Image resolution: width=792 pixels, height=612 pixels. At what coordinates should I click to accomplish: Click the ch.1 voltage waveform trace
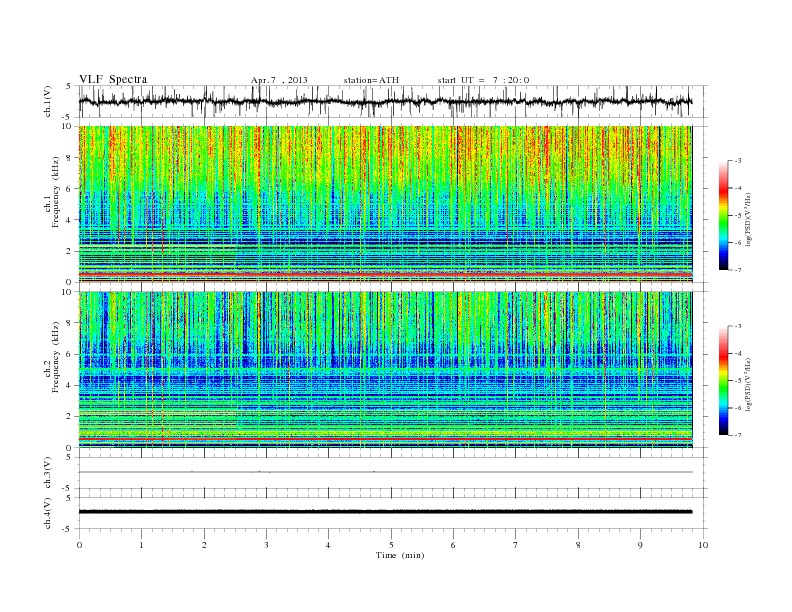385,101
